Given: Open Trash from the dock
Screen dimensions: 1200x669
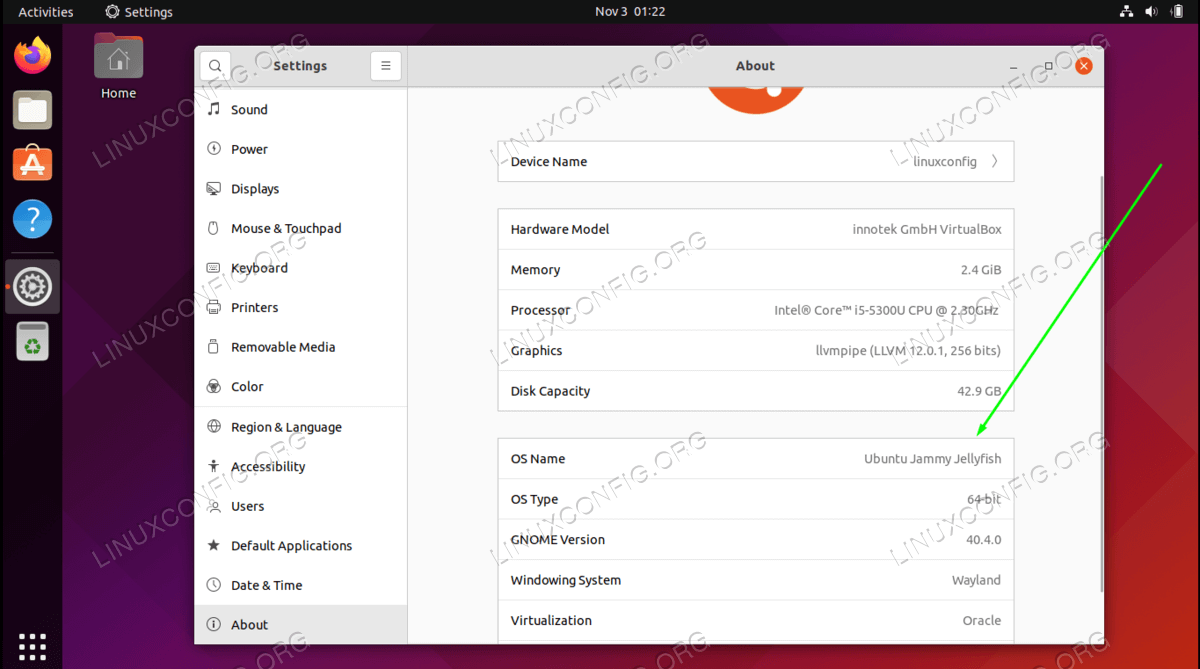Looking at the screenshot, I should point(32,342).
